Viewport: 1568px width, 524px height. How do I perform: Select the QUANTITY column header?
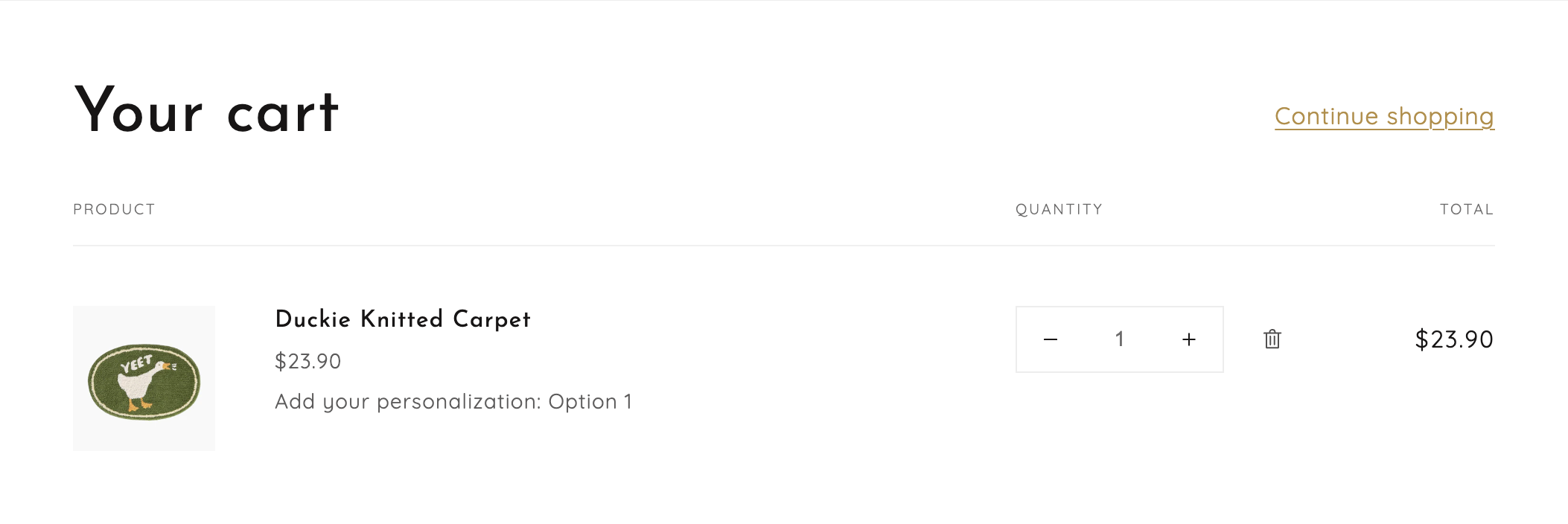click(x=1059, y=210)
